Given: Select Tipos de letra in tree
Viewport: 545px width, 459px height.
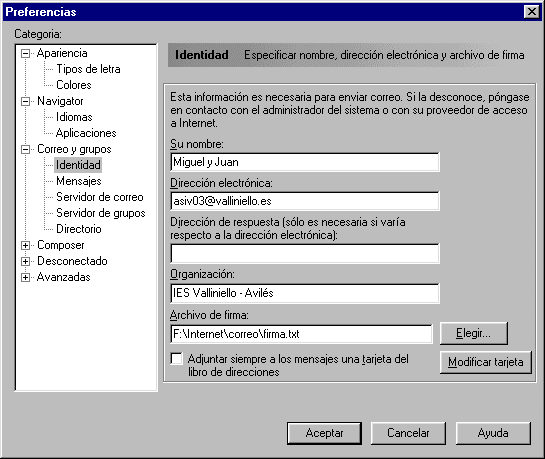Looking at the screenshot, I should [x=88, y=69].
